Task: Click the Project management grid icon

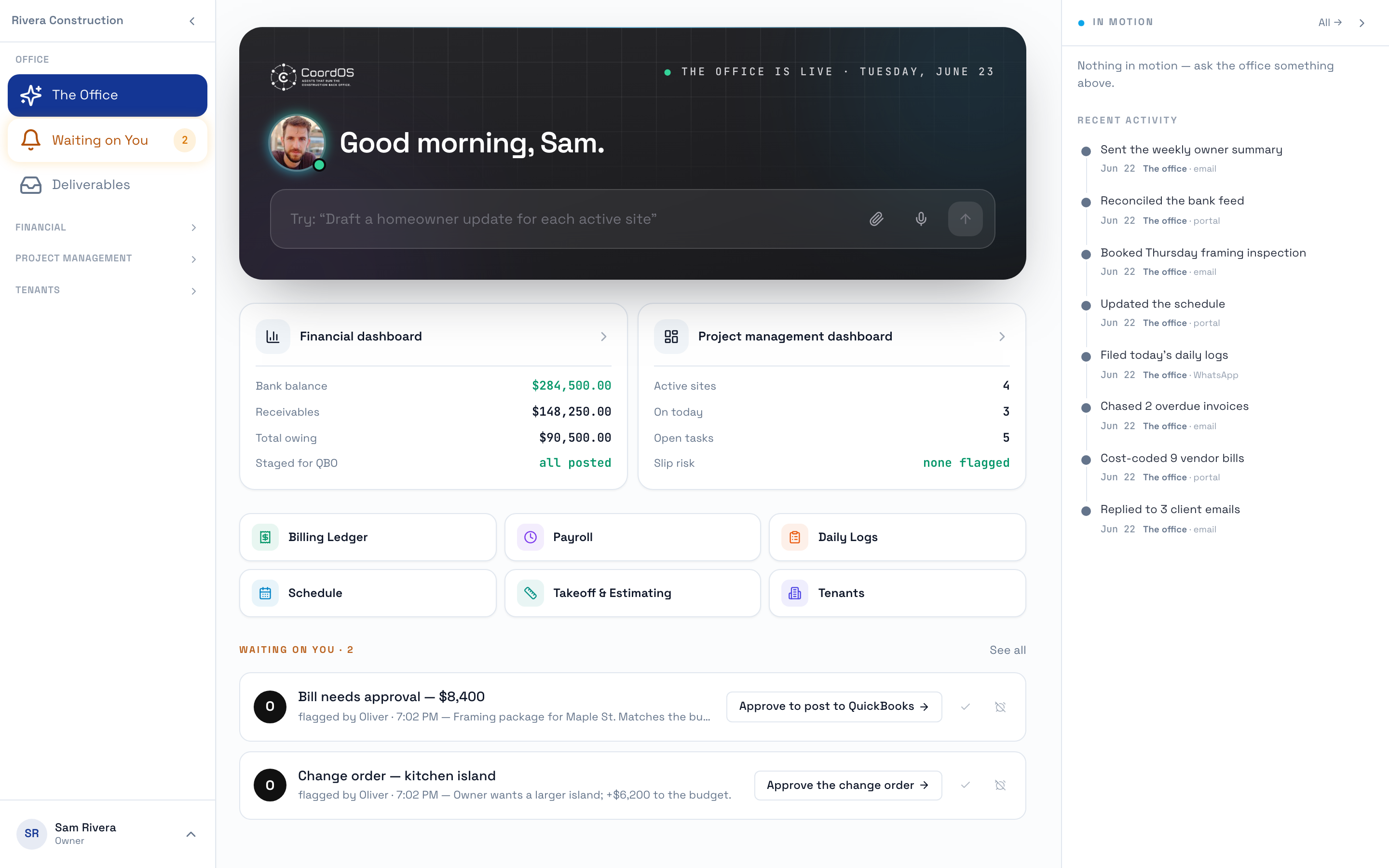Action: (x=671, y=337)
